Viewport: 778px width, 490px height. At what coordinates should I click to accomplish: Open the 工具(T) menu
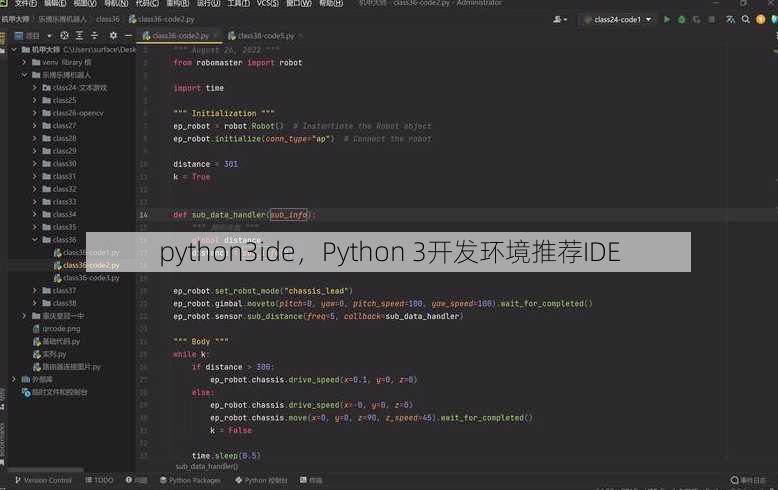239,3
